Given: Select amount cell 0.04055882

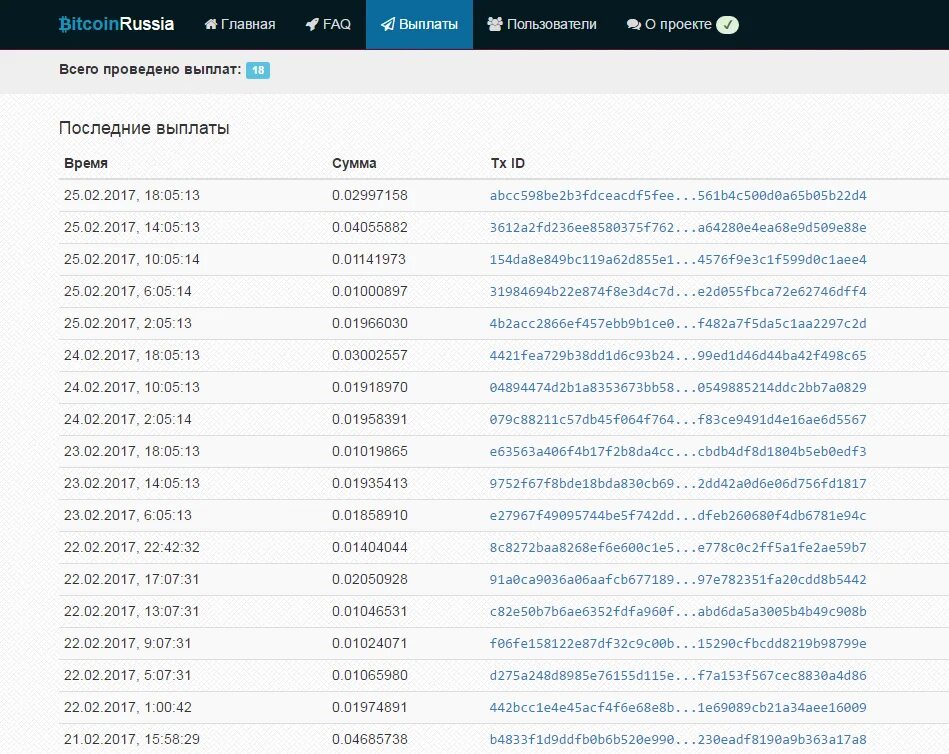Looking at the screenshot, I should click(x=370, y=228).
